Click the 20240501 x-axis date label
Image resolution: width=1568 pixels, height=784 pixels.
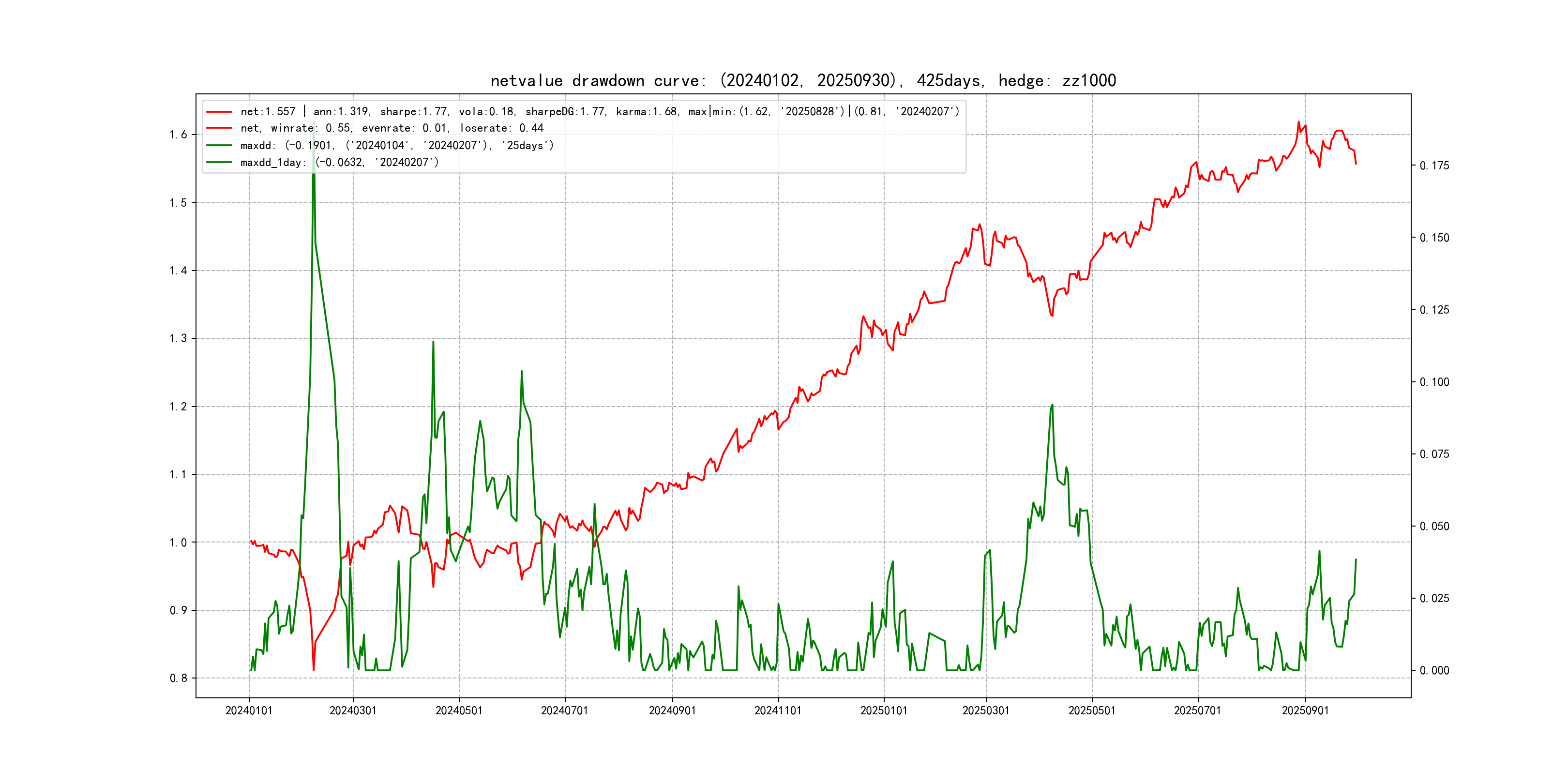[459, 711]
